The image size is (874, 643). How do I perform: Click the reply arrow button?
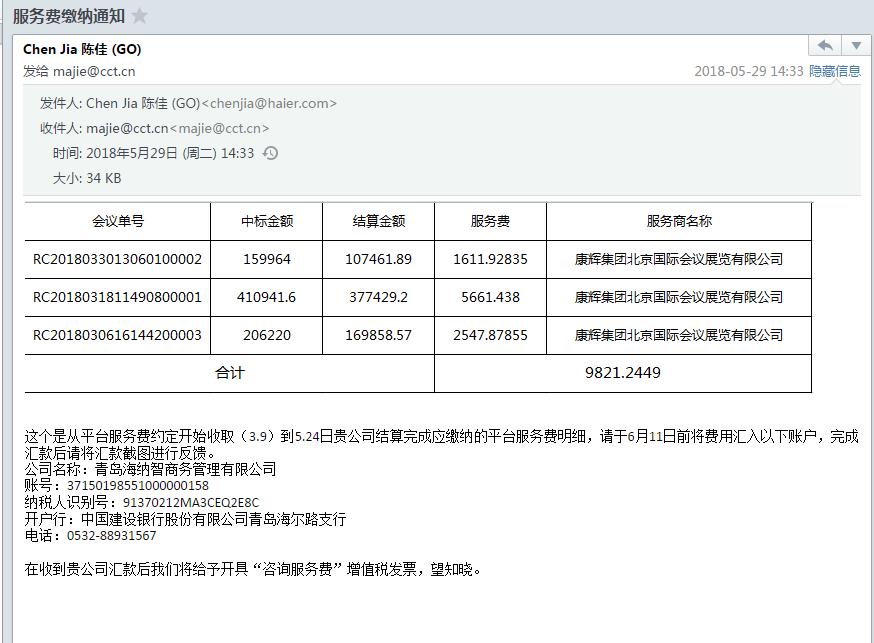(825, 46)
